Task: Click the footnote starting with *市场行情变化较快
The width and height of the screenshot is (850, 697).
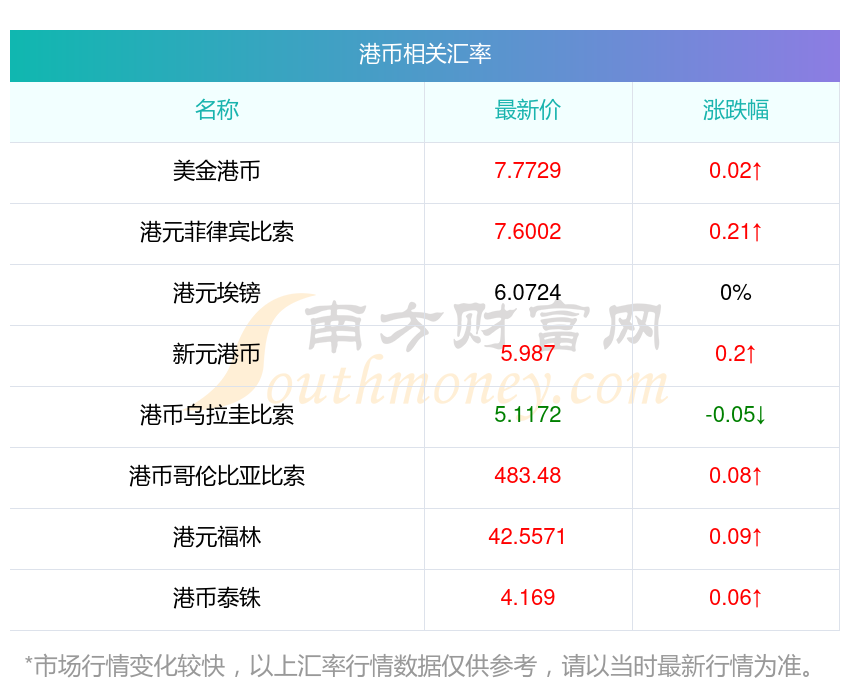Action: click(419, 666)
